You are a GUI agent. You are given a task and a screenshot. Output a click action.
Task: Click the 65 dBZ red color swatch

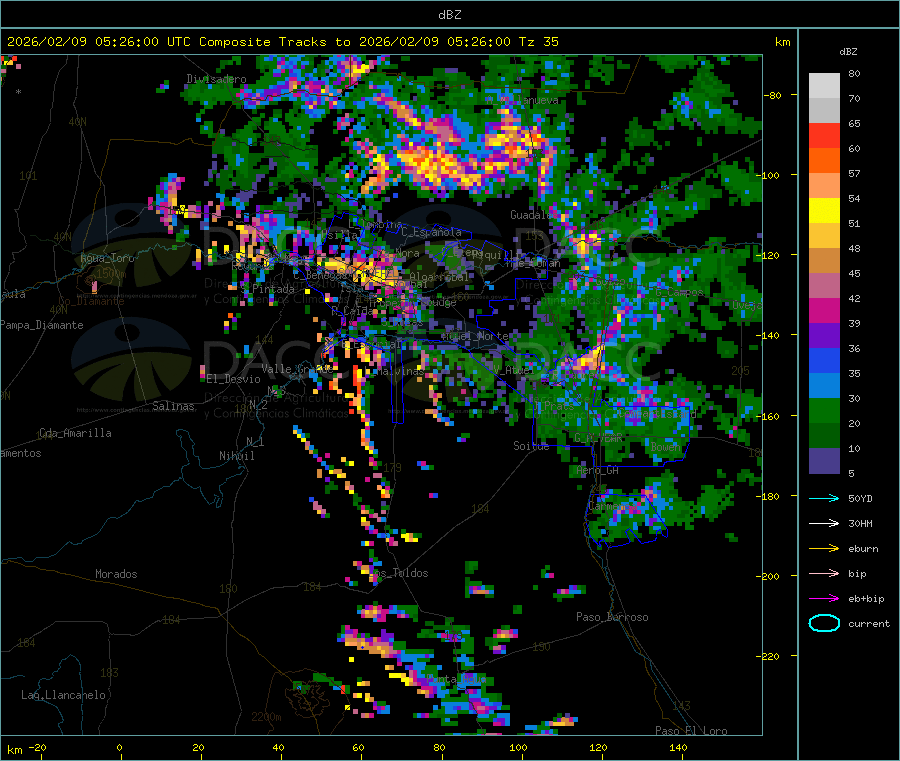coord(824,135)
